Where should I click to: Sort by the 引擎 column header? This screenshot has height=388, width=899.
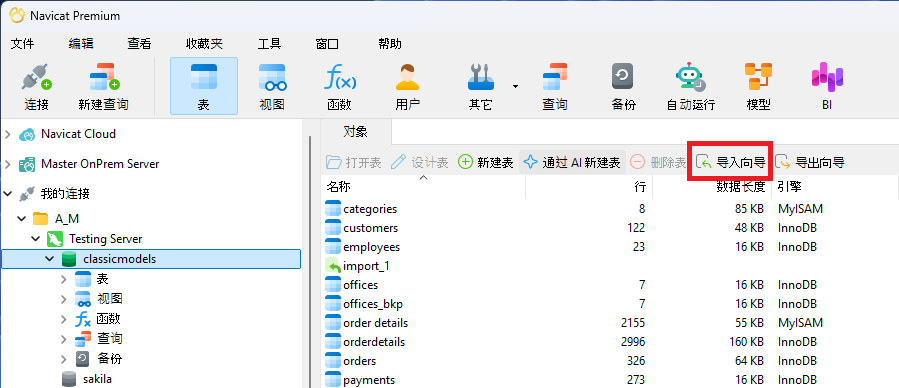tap(835, 187)
